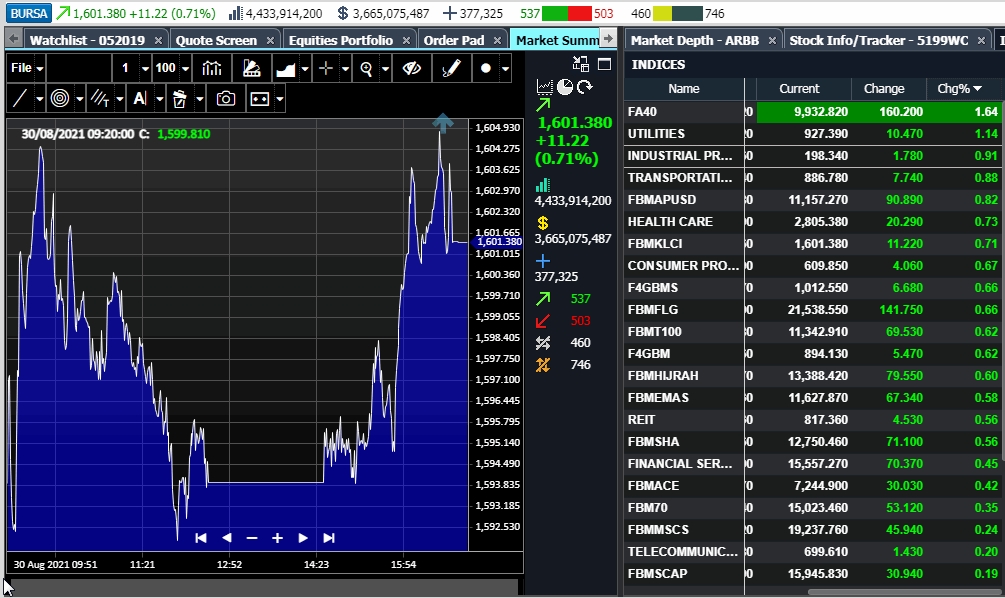Select the trend line drawing tool

(x=20, y=99)
